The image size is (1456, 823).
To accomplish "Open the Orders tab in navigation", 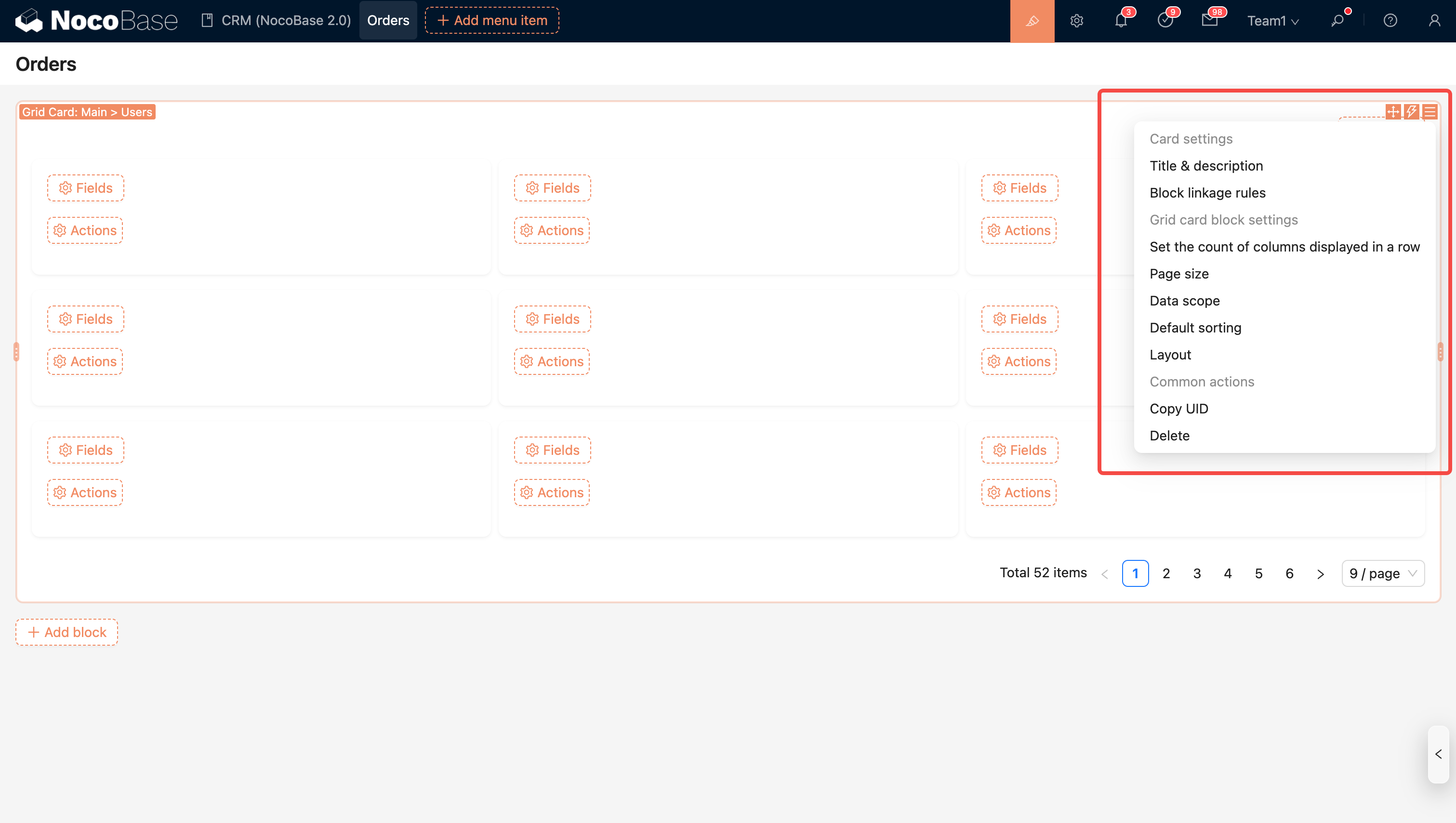I will click(388, 20).
